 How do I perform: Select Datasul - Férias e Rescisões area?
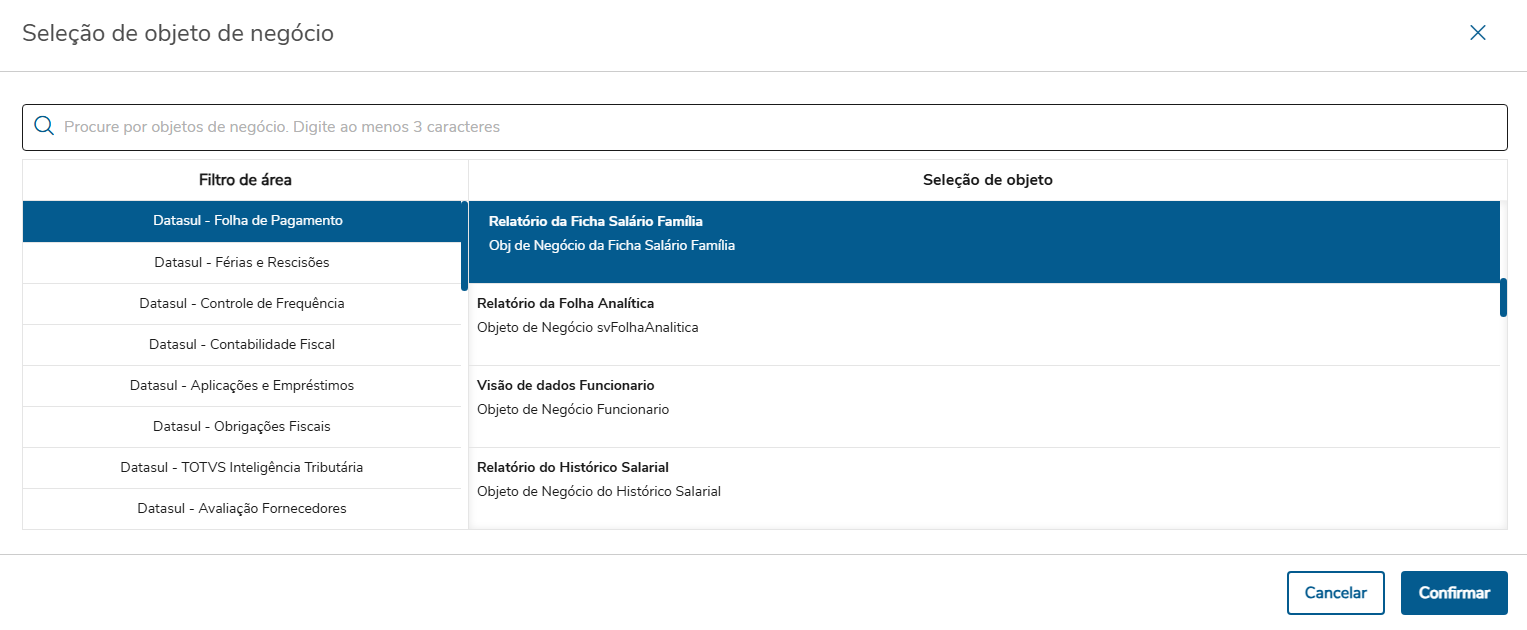242,262
